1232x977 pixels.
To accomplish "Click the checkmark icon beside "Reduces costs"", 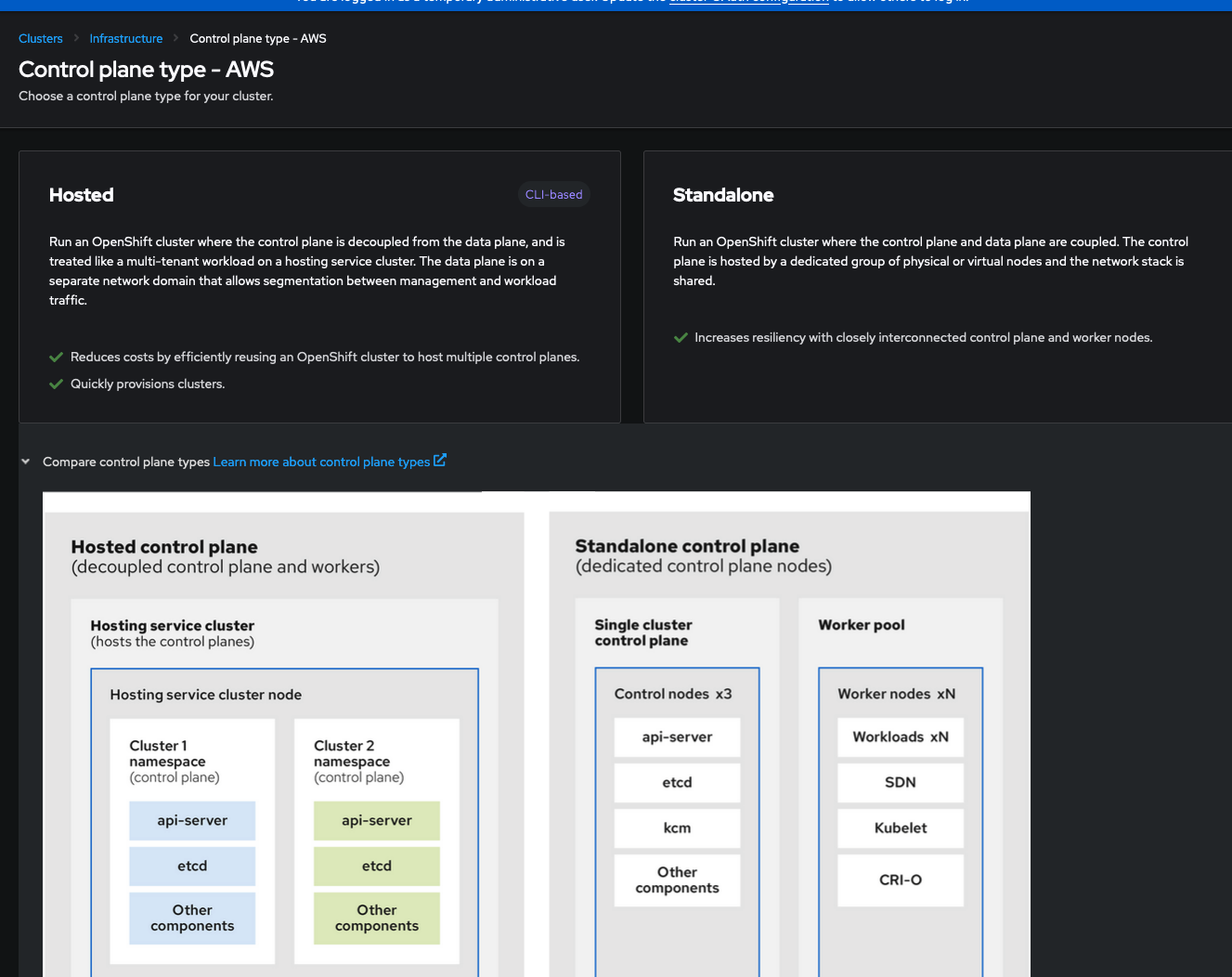I will coord(57,358).
